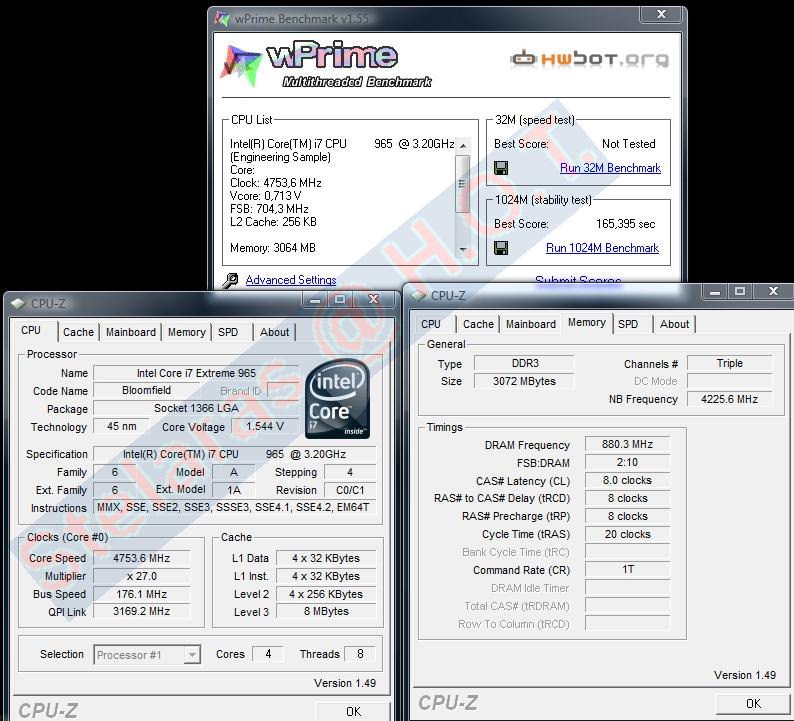
Task: Click the Revision value C0/C1
Action: pyautogui.click(x=350, y=490)
